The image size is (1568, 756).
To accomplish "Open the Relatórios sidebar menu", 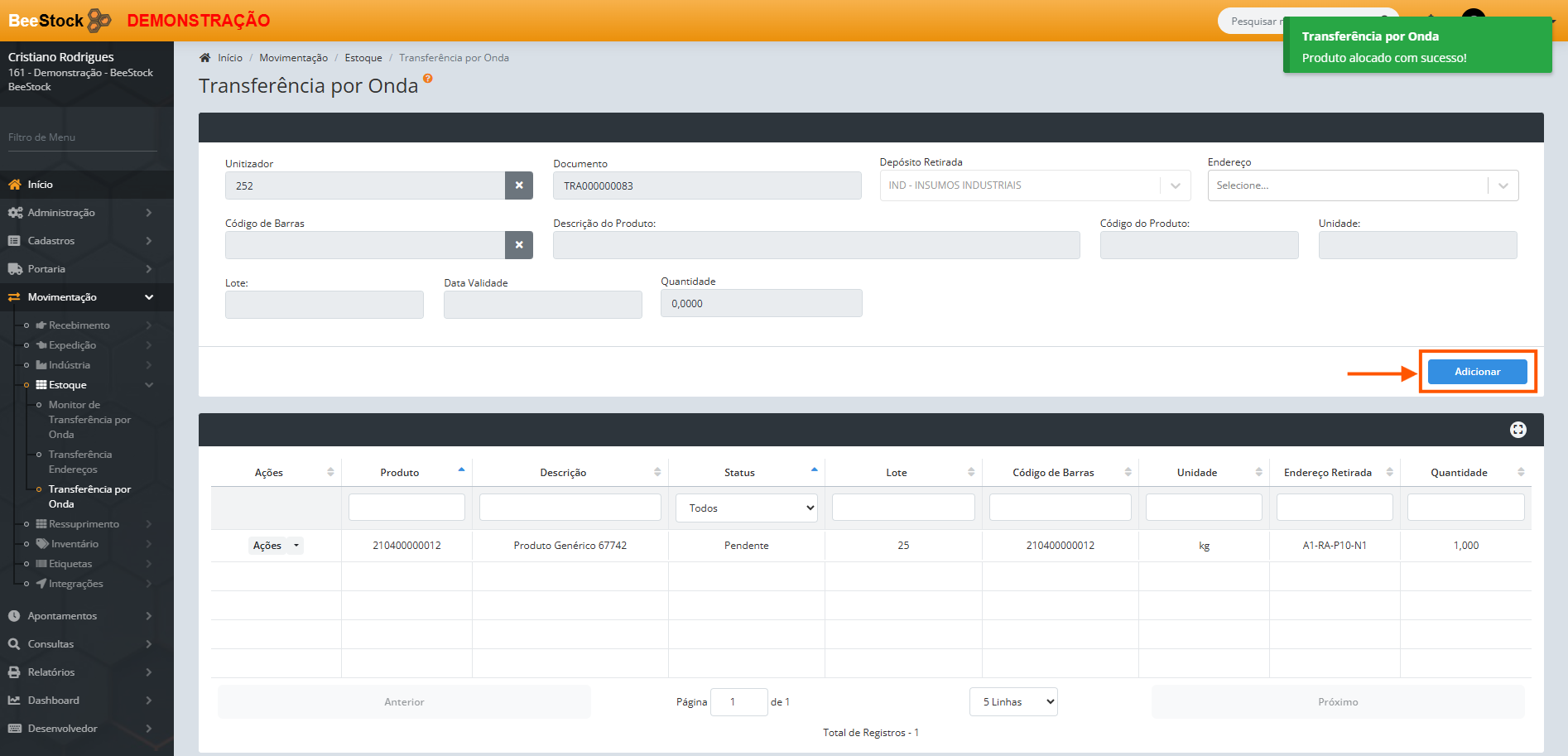I will (x=87, y=672).
